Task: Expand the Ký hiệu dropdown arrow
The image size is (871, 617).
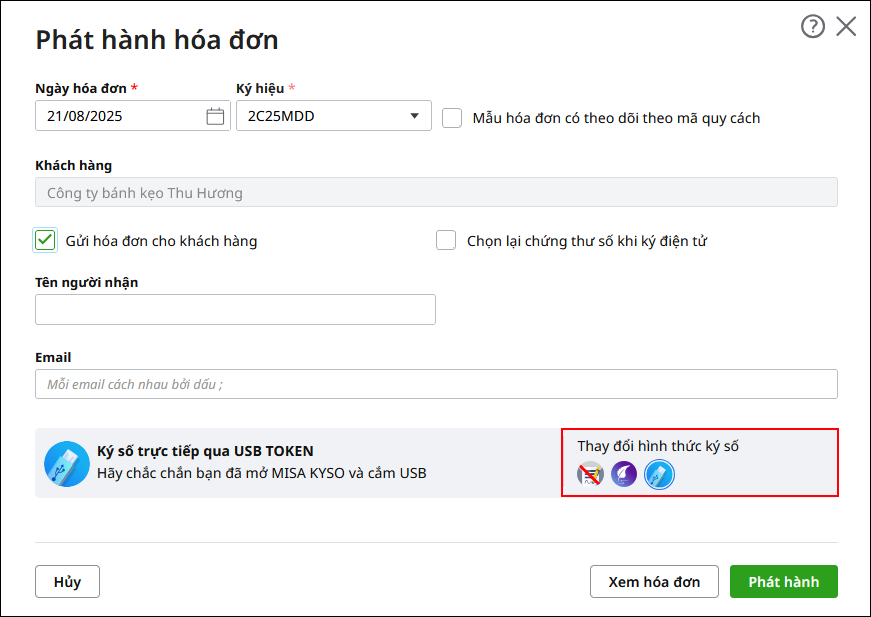Action: [x=415, y=116]
